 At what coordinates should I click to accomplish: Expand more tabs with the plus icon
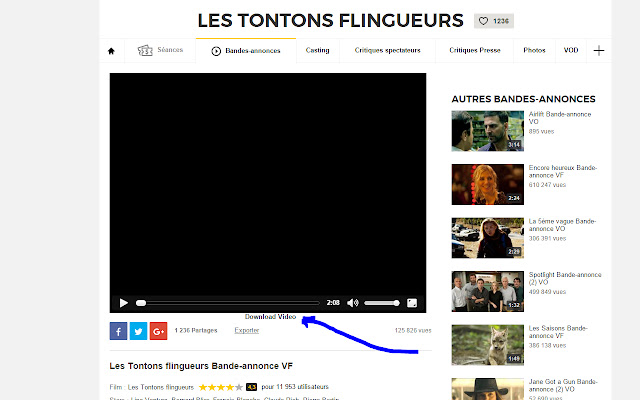598,50
